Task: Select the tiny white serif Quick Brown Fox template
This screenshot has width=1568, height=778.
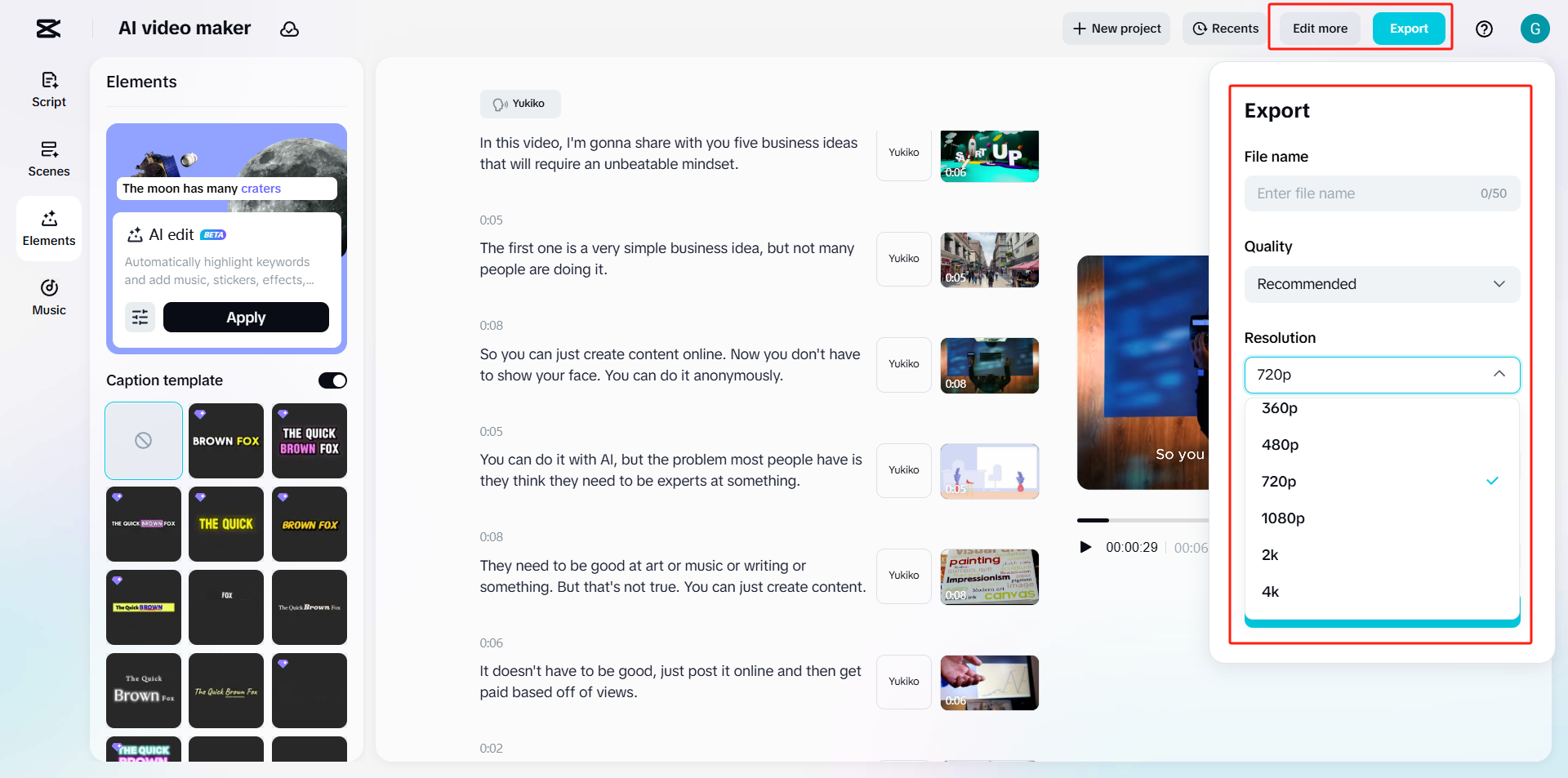Action: click(x=310, y=607)
